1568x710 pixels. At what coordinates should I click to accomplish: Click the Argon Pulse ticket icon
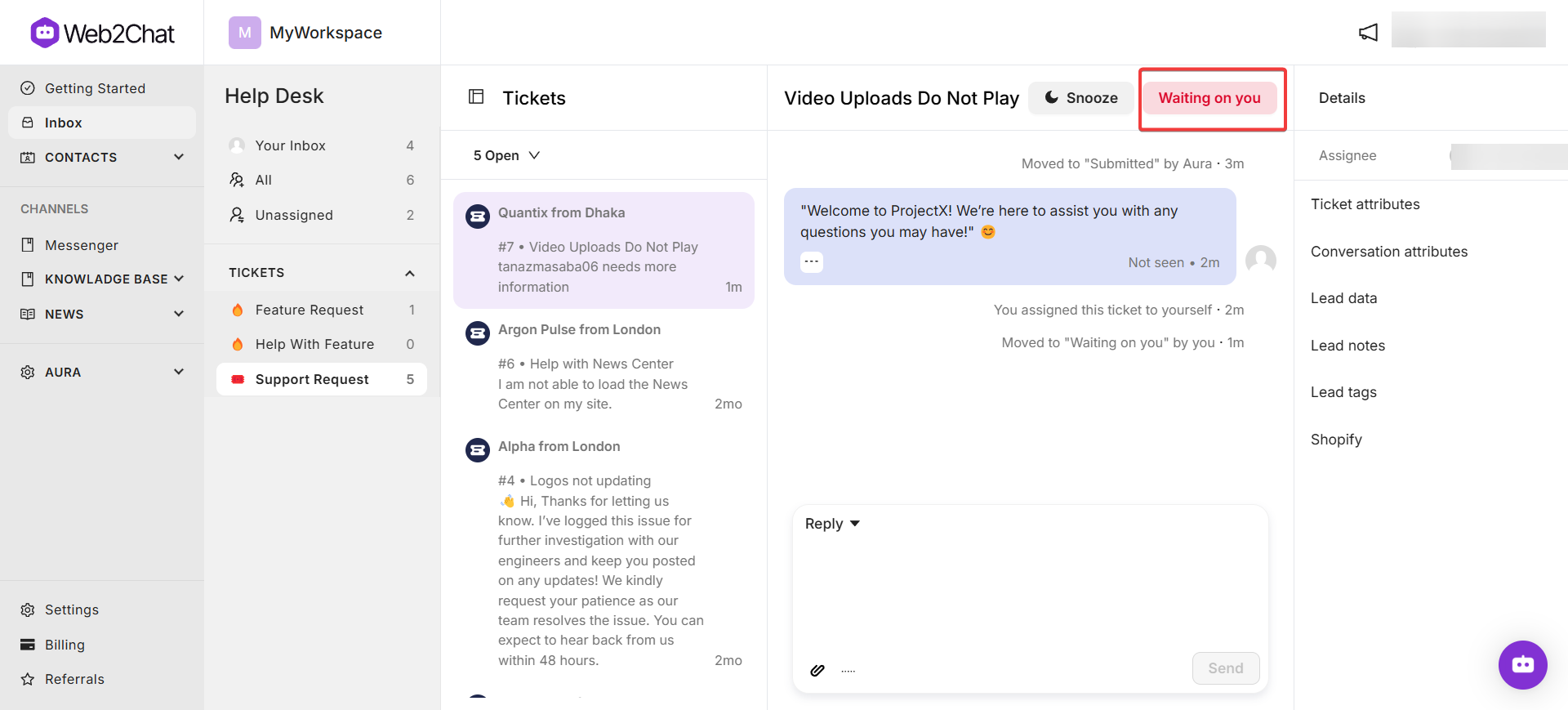(478, 333)
